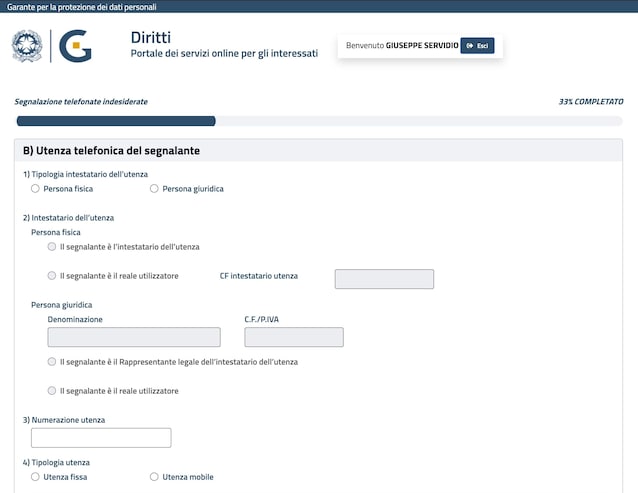
Task: Click the 'CF intestatario utenza' field
Action: tap(384, 279)
